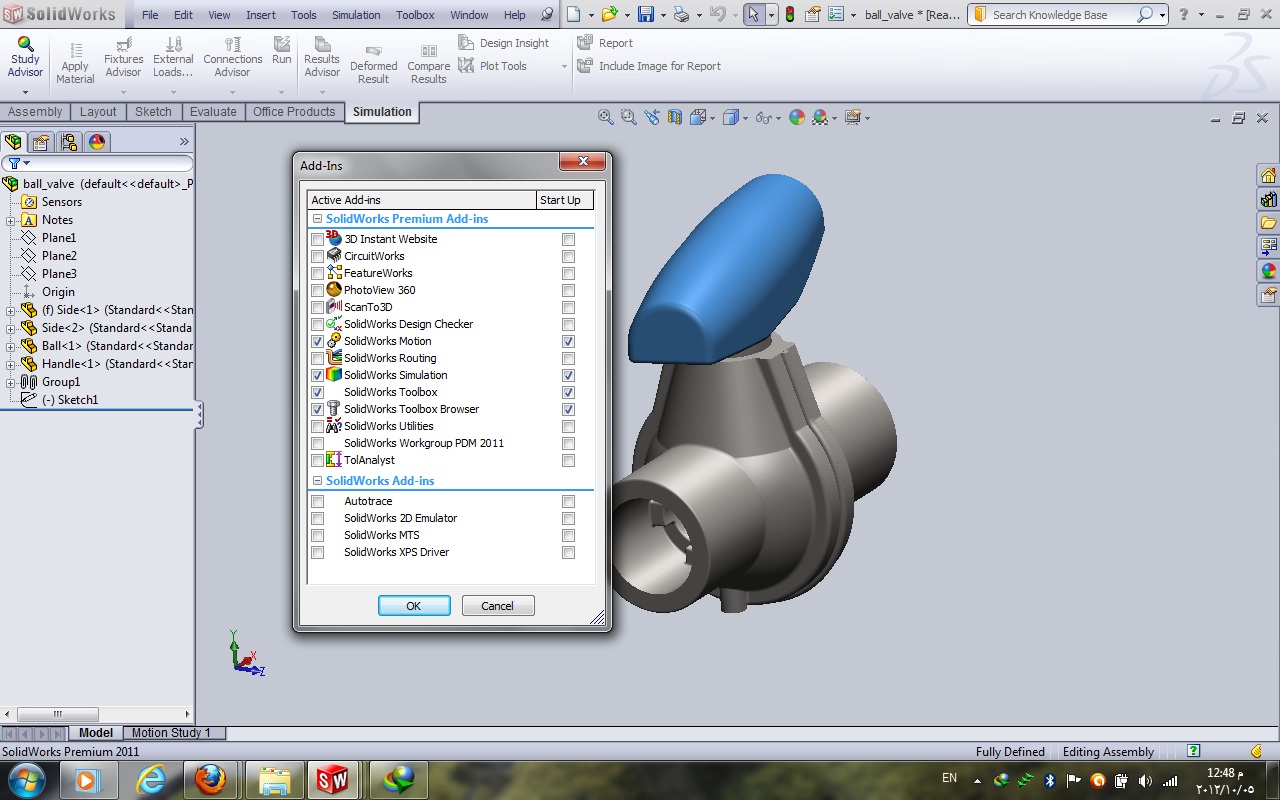Uncheck the SolidWorks Motion add-in

tap(317, 342)
